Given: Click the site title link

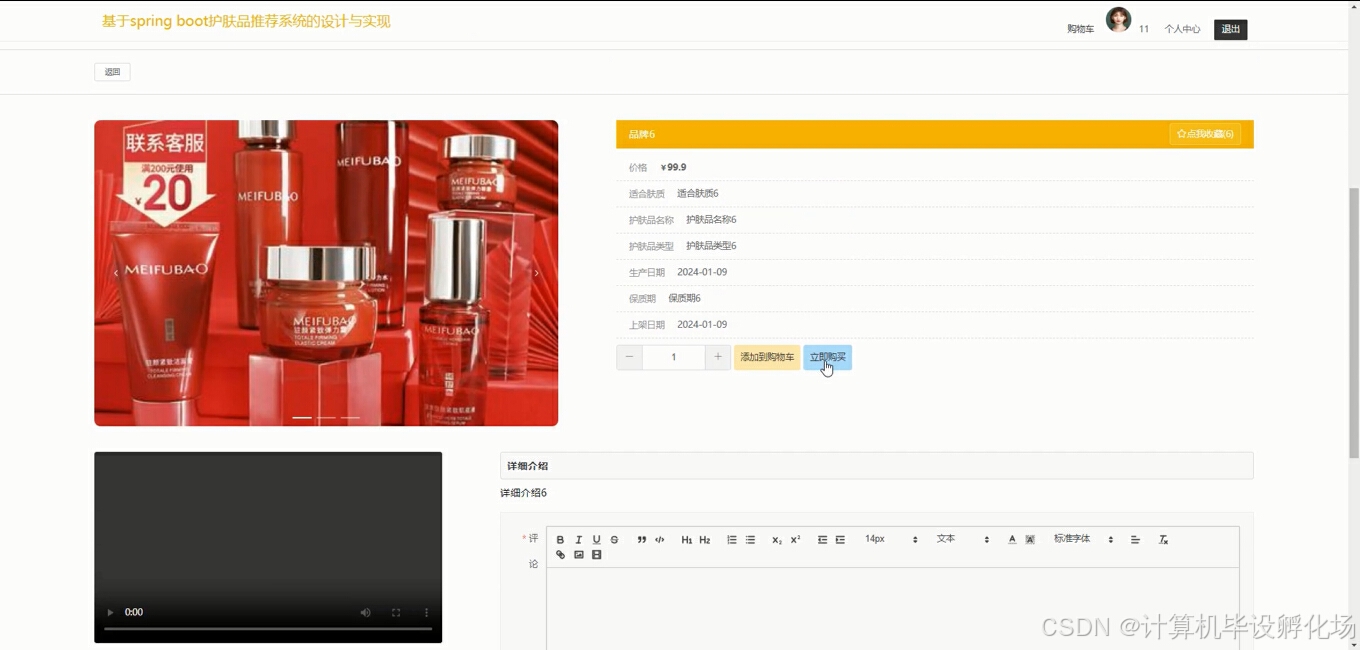Looking at the screenshot, I should coord(246,21).
